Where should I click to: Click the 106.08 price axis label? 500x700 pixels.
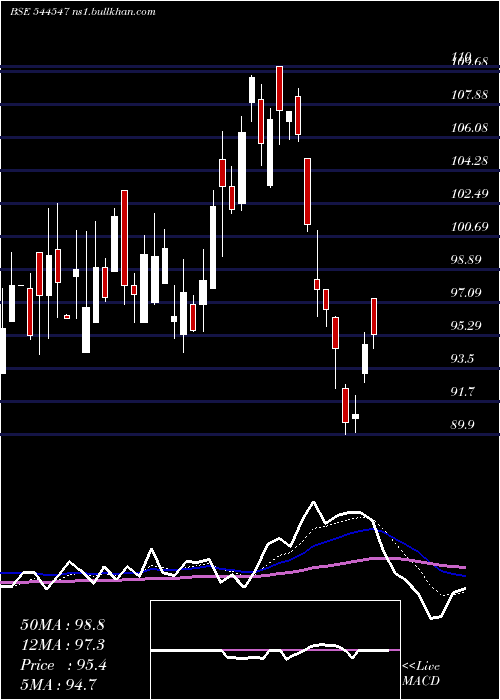coord(470,128)
